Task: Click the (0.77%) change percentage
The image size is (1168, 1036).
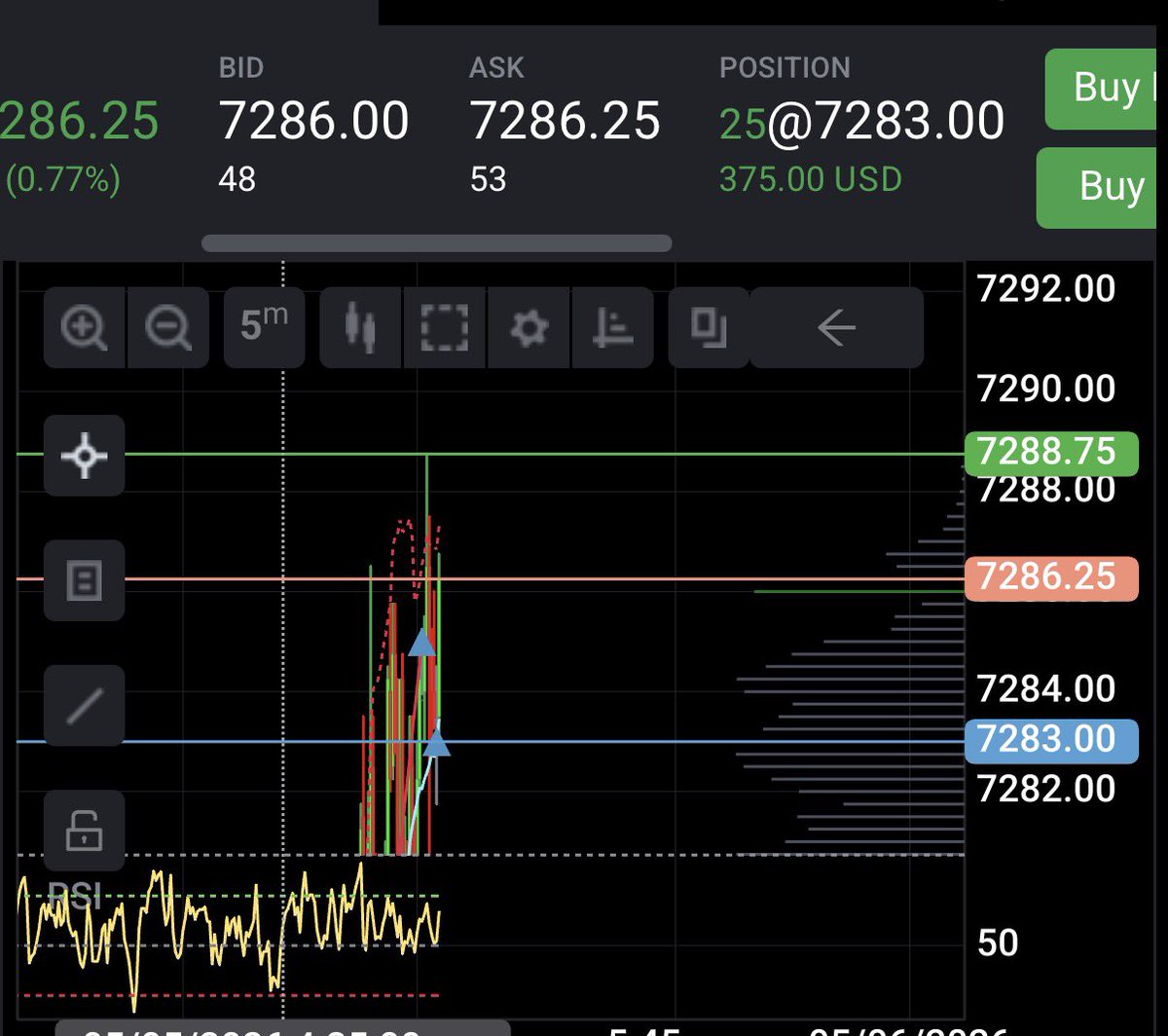Action: [62, 180]
